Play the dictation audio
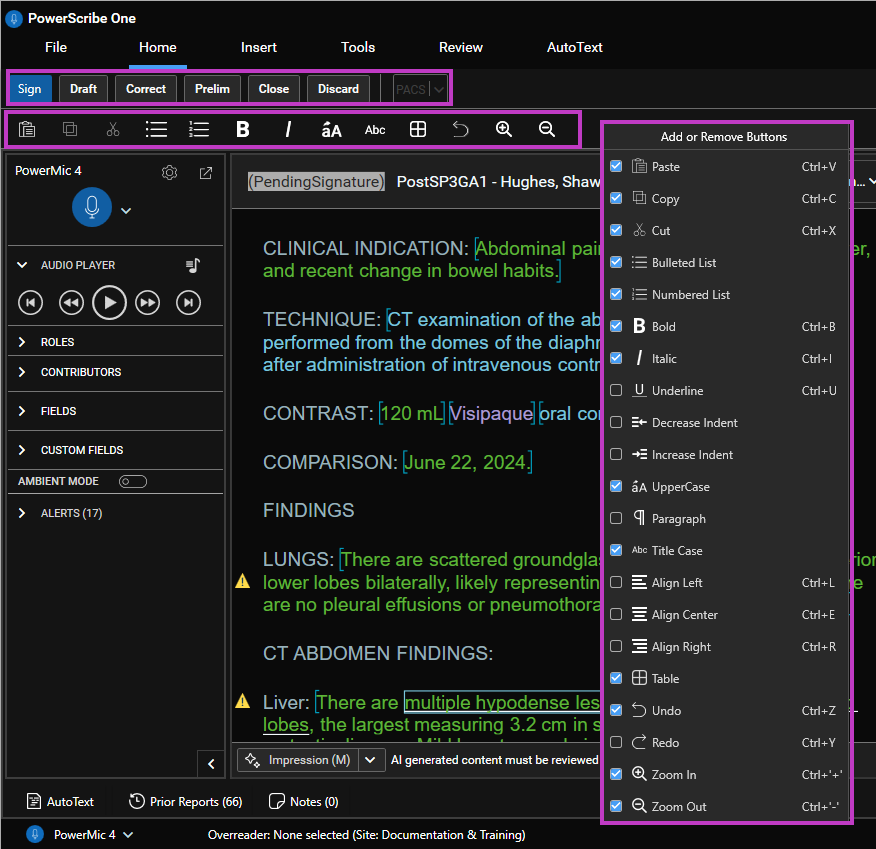Image resolution: width=876 pixels, height=849 pixels. (x=110, y=303)
